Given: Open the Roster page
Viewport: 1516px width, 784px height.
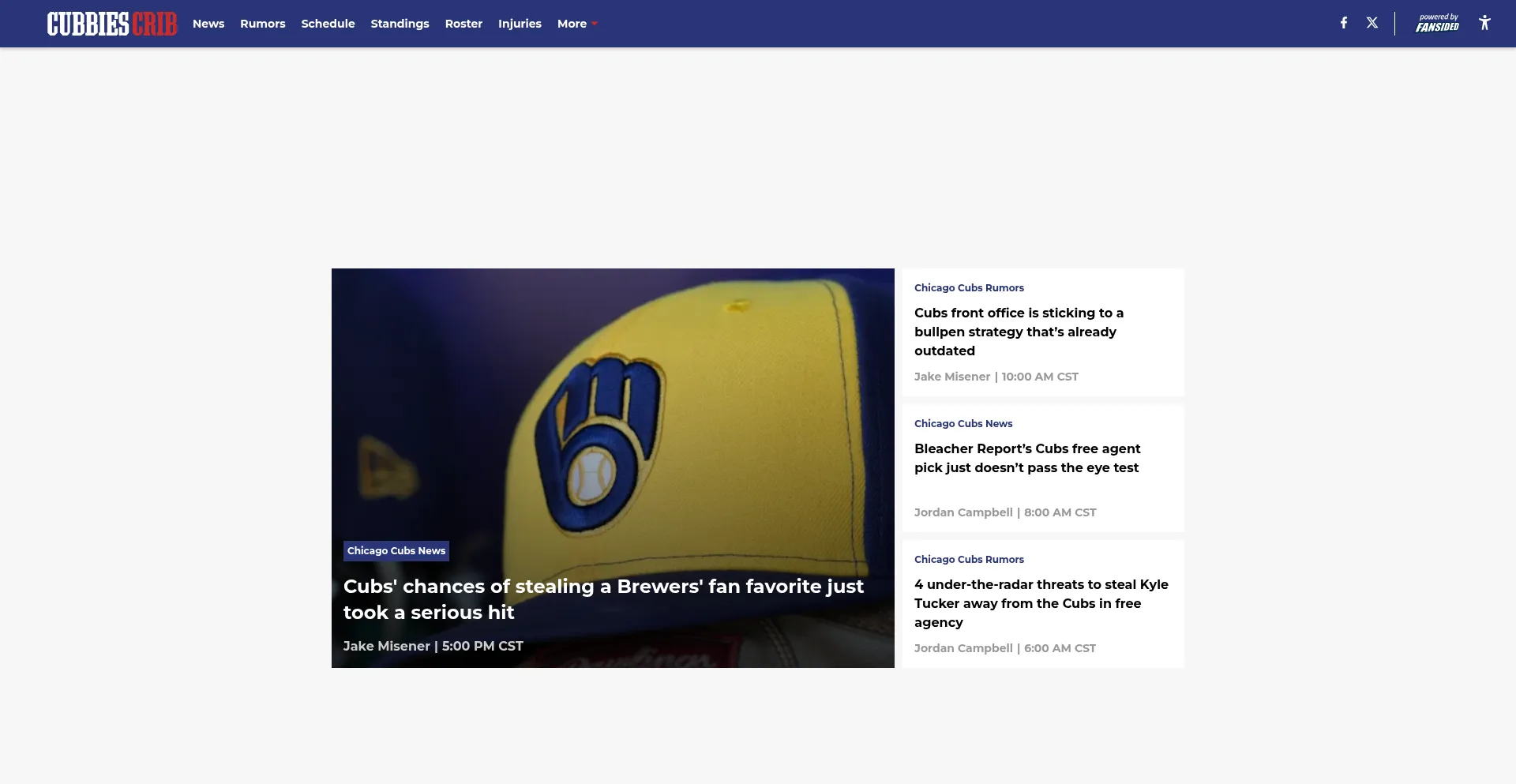Looking at the screenshot, I should pyautogui.click(x=463, y=24).
